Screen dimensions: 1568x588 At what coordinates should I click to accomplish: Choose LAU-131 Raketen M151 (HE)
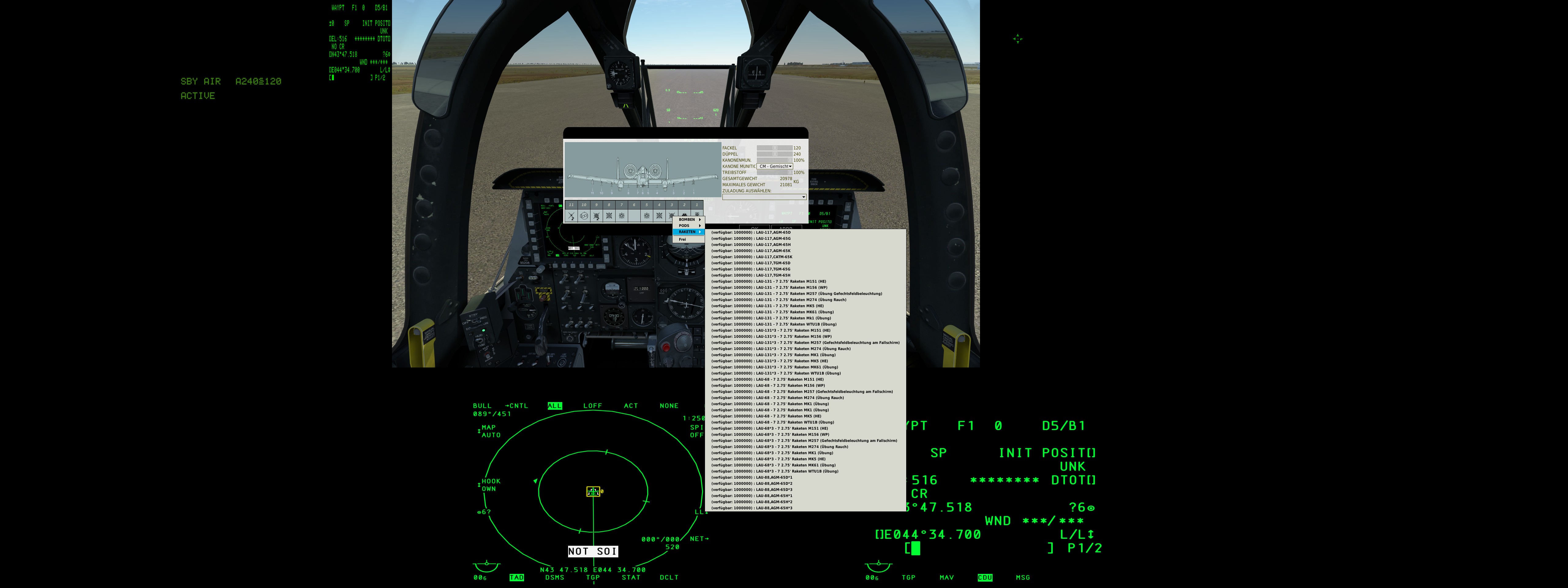point(806,281)
